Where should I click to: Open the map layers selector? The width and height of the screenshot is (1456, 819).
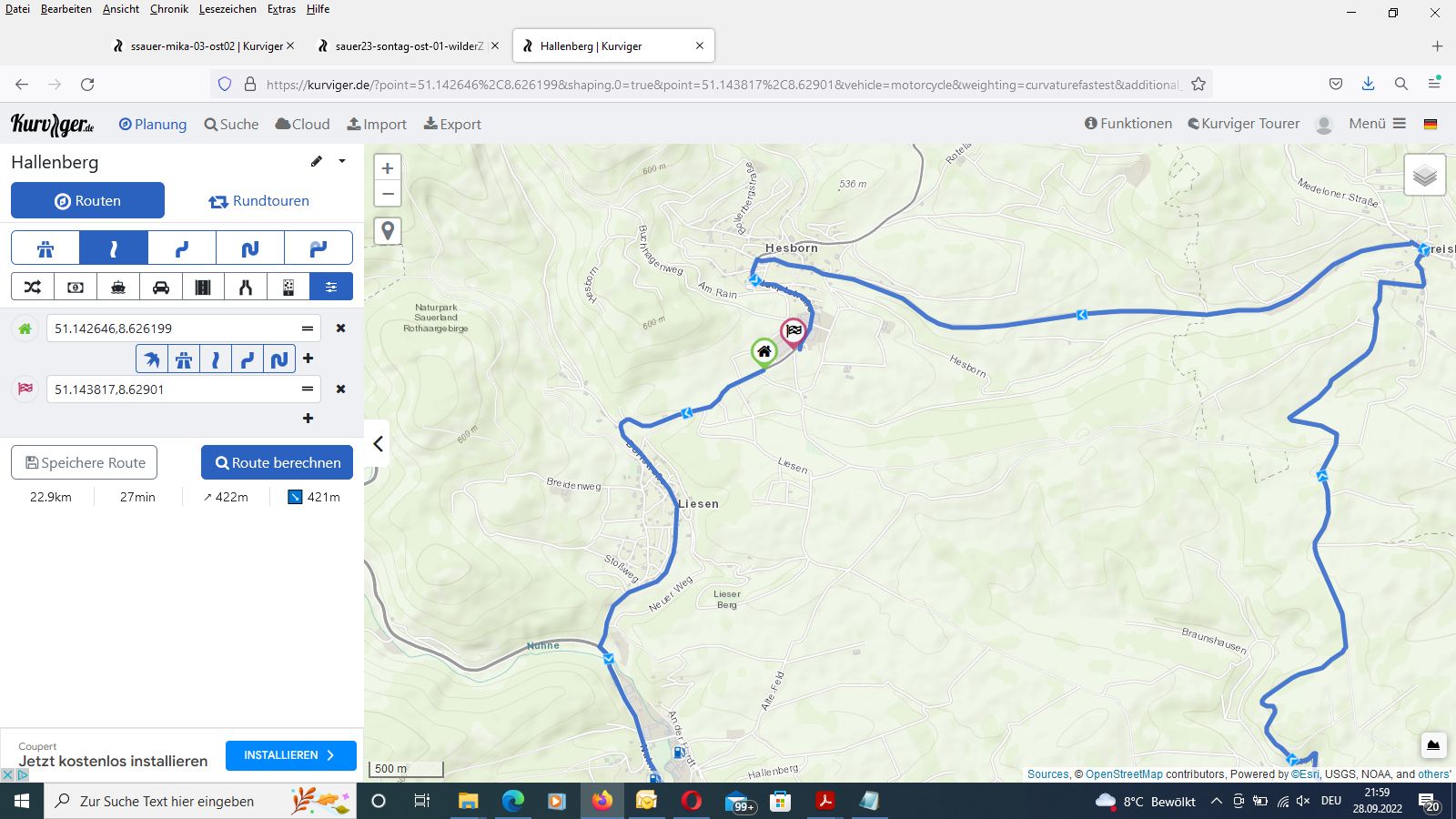click(1424, 176)
